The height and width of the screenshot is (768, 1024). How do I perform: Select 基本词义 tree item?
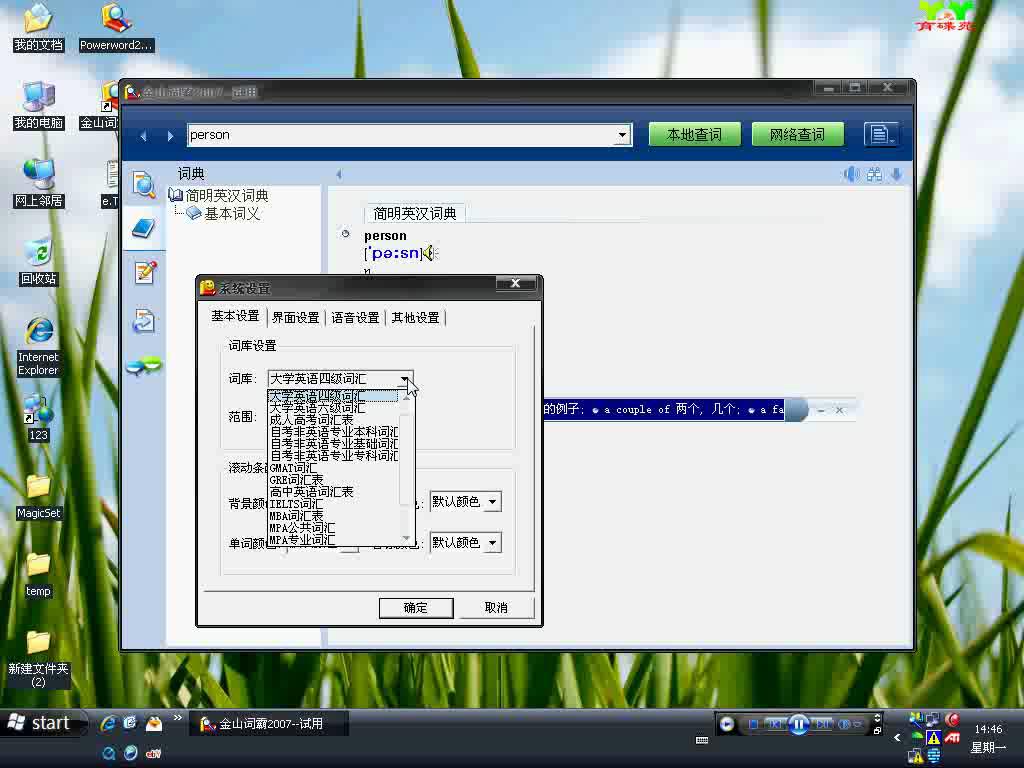[232, 214]
